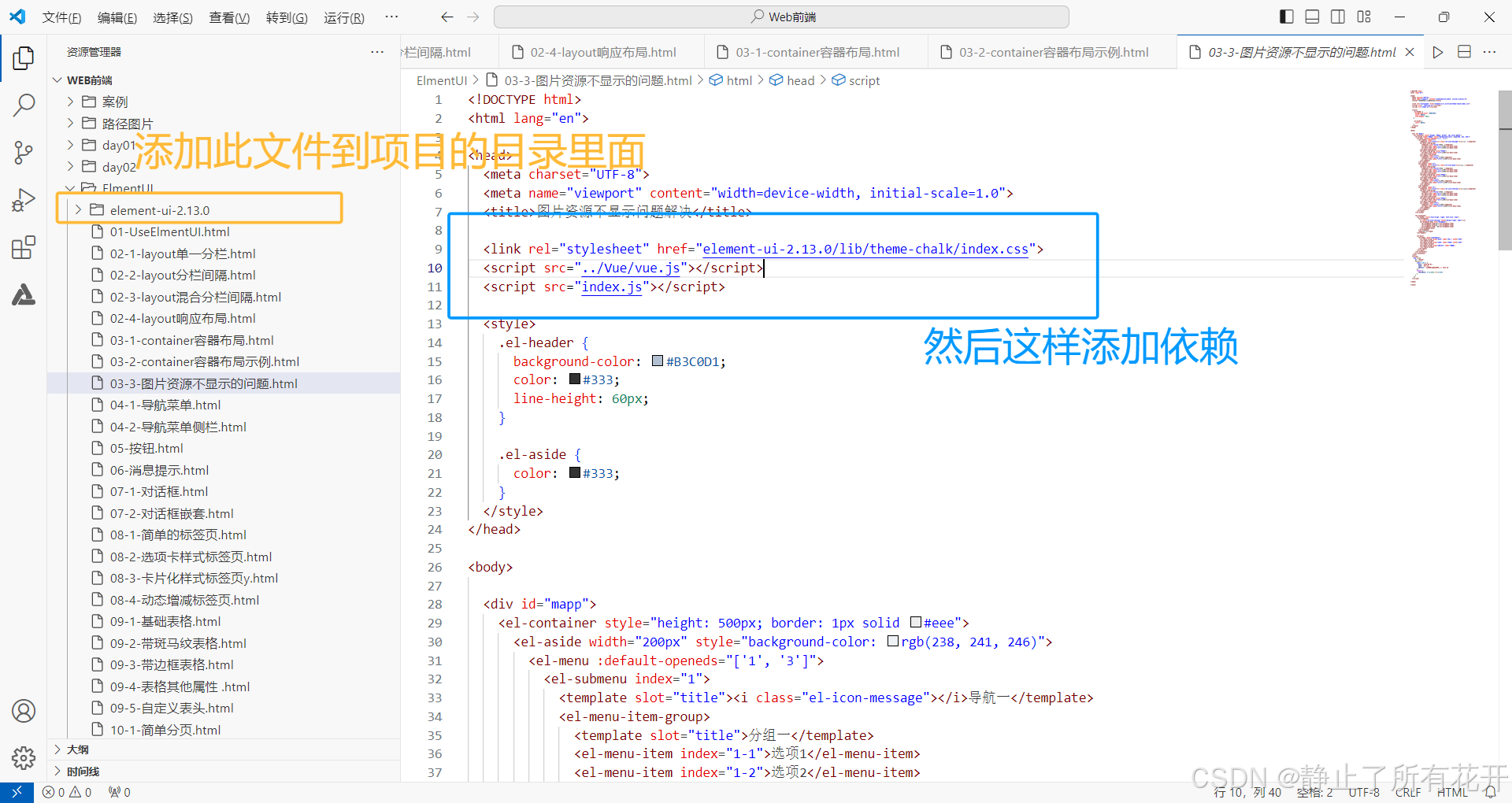
Task: Open hidden menus via title bar ellipsis
Action: pos(391,17)
